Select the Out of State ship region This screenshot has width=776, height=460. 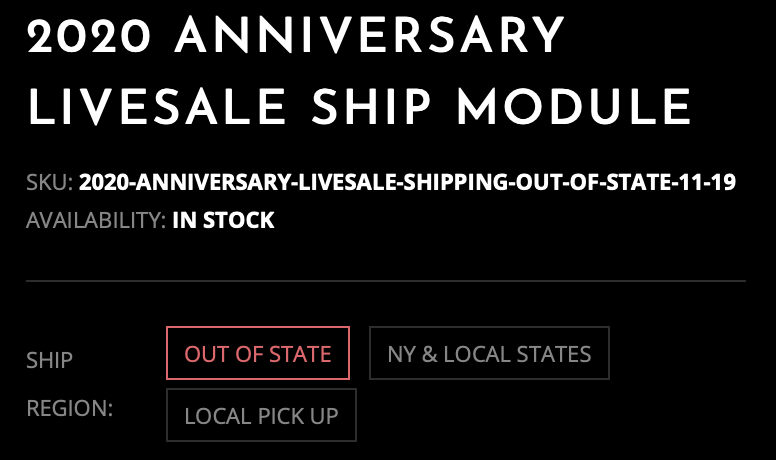pos(258,353)
